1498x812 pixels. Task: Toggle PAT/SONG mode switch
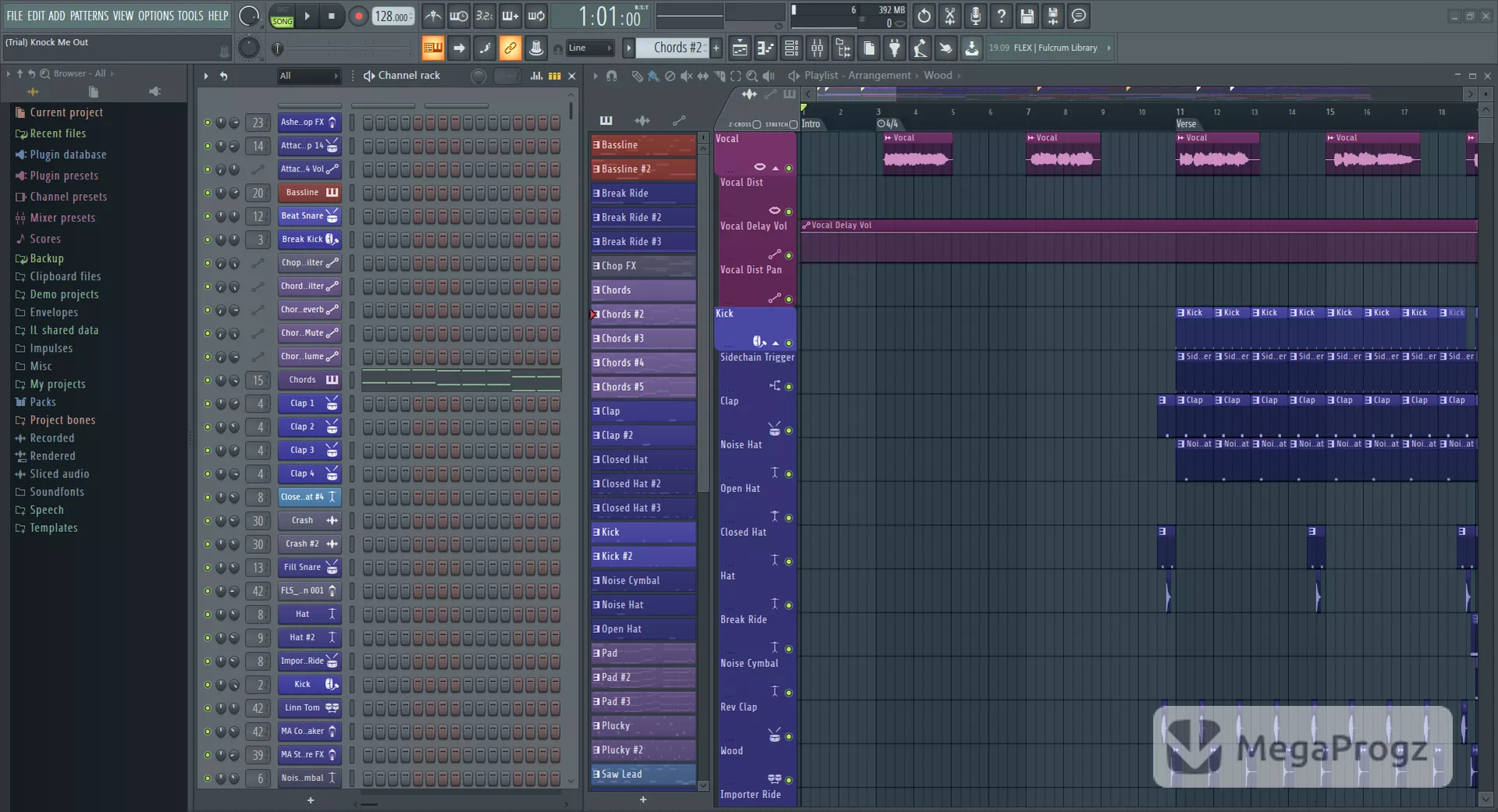282,16
